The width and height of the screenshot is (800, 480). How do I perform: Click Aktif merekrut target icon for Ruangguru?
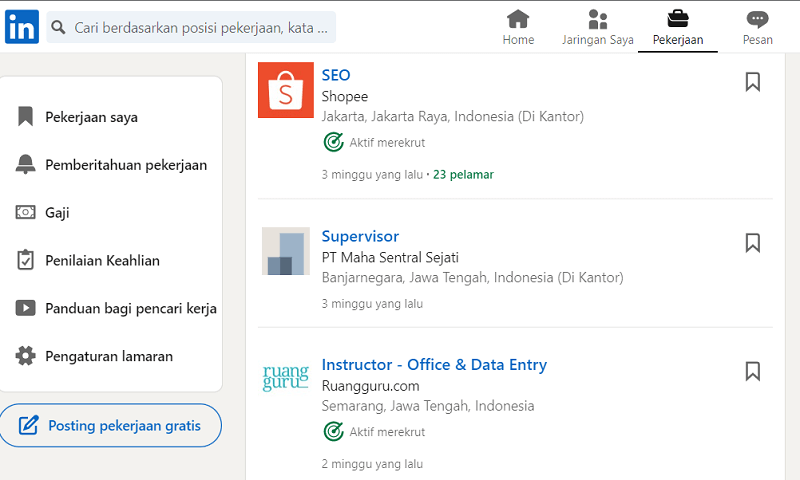click(333, 432)
